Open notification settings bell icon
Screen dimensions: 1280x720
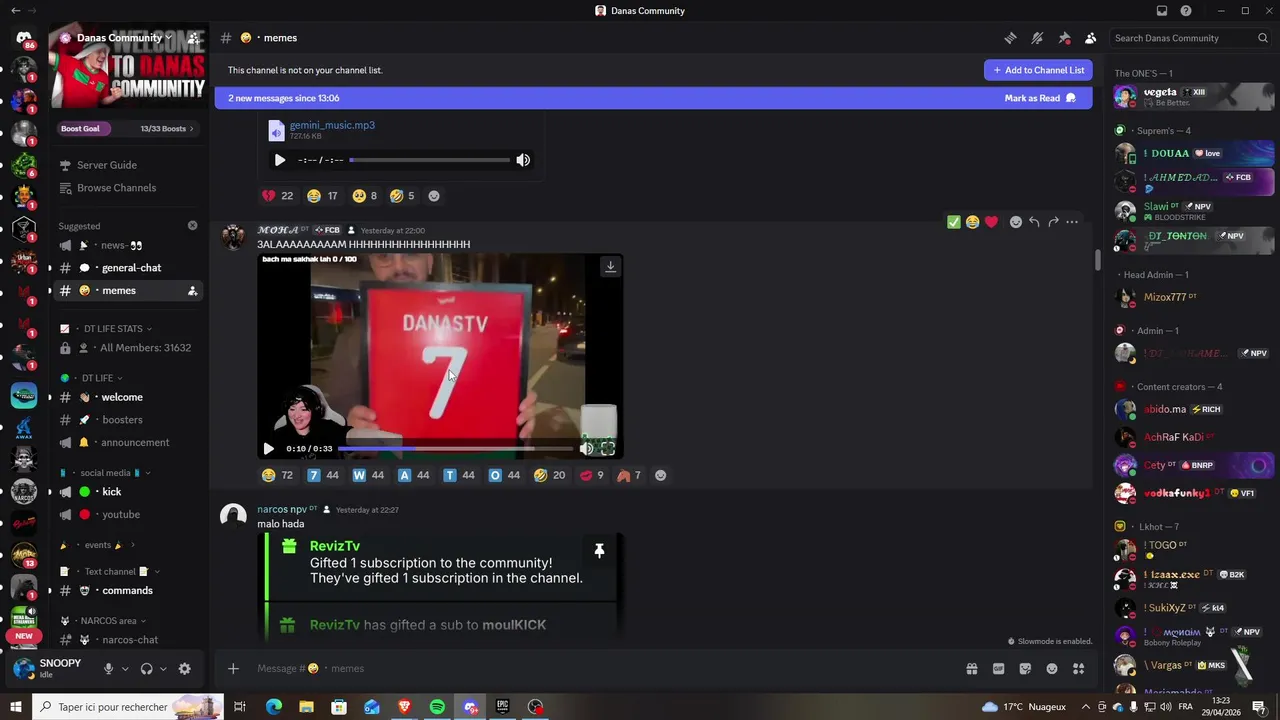pyautogui.click(x=1037, y=38)
